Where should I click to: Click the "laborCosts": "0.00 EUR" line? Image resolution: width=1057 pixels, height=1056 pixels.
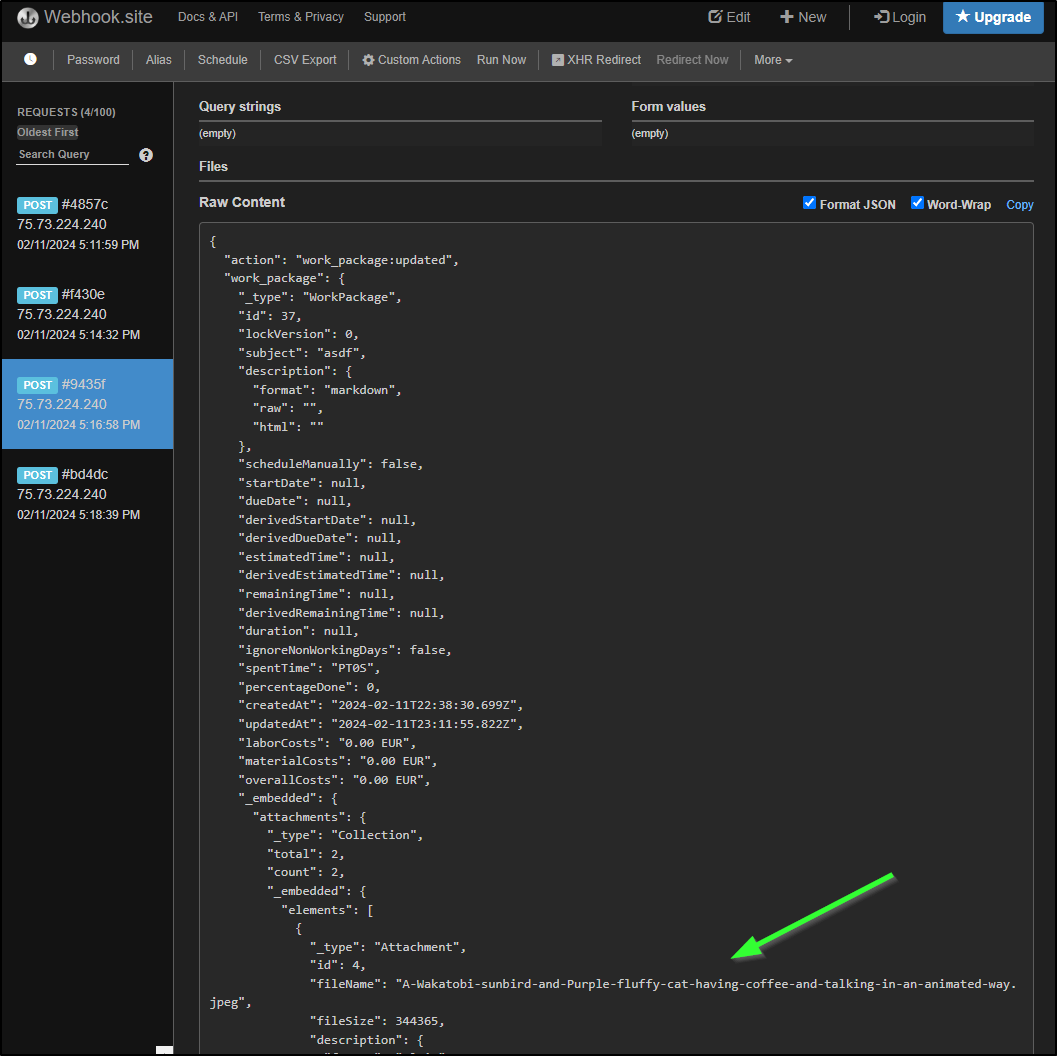327,743
